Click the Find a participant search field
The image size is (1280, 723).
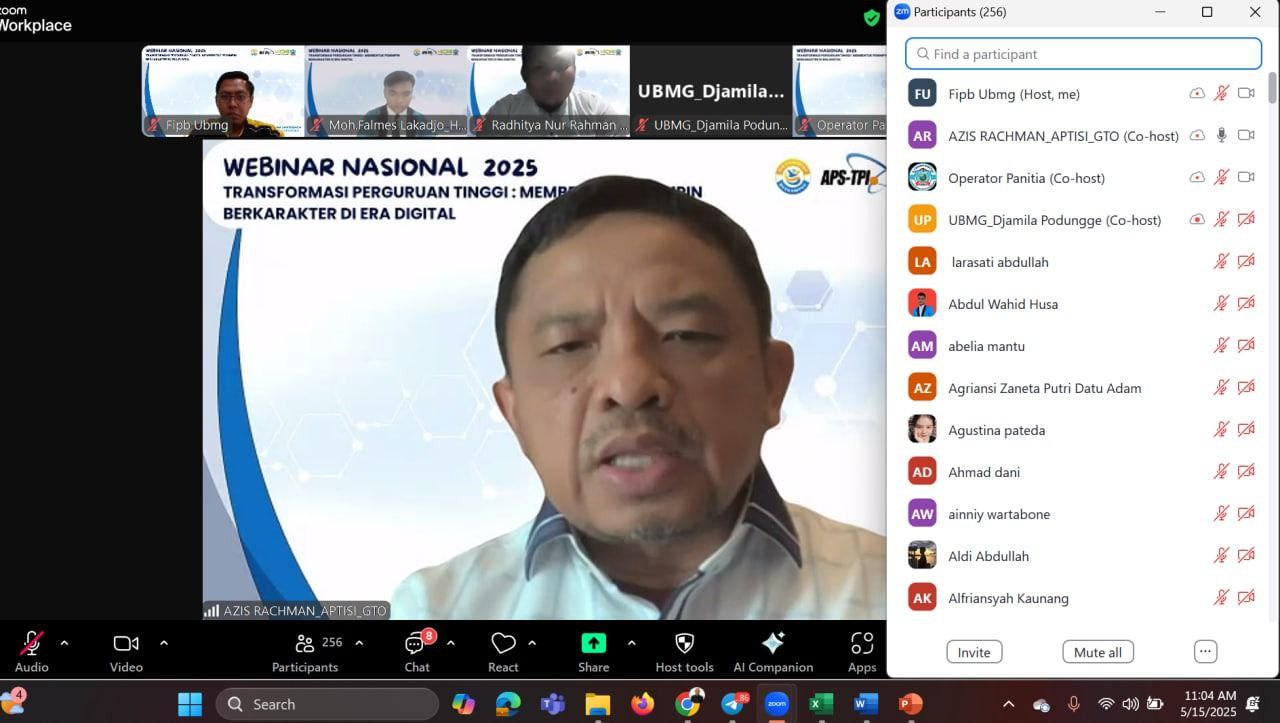(1082, 52)
